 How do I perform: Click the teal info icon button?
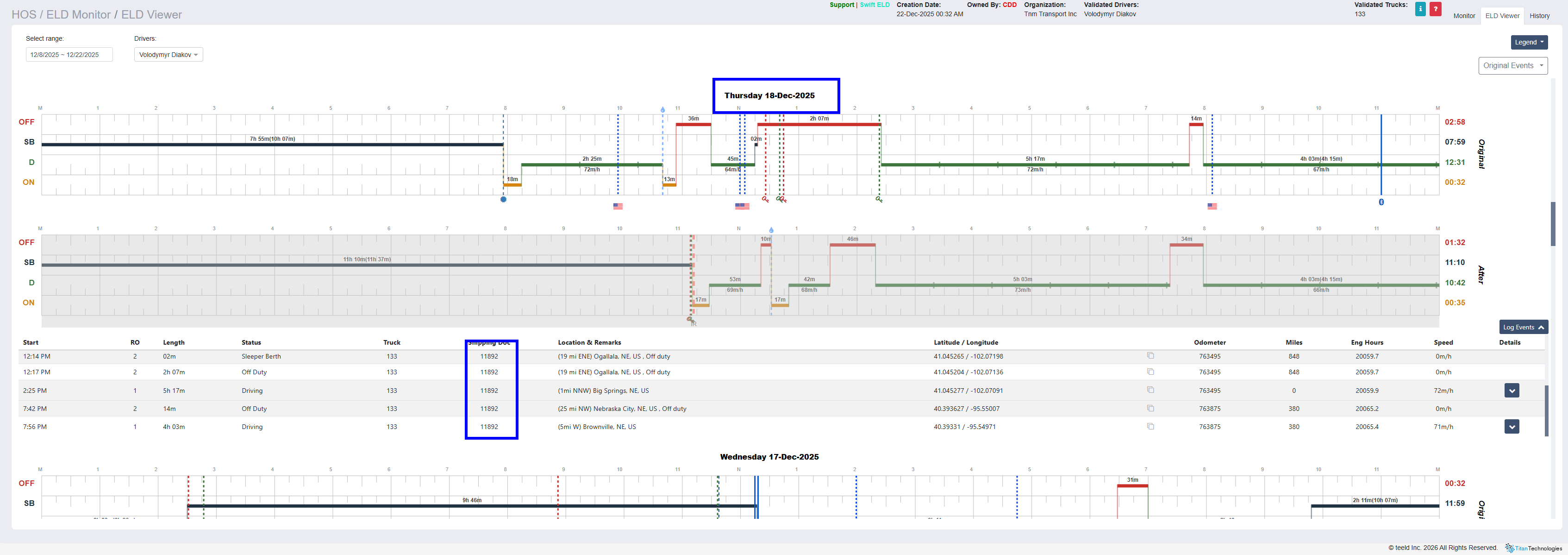[1420, 9]
